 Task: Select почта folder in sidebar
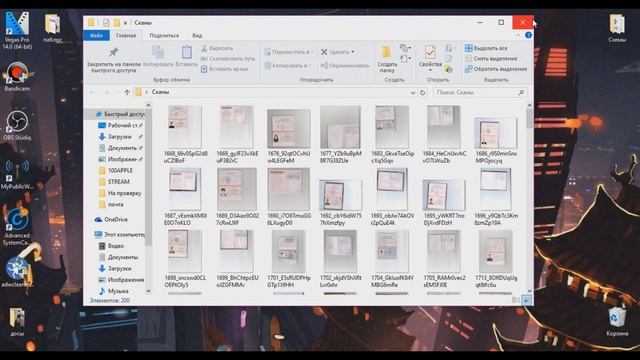111,204
